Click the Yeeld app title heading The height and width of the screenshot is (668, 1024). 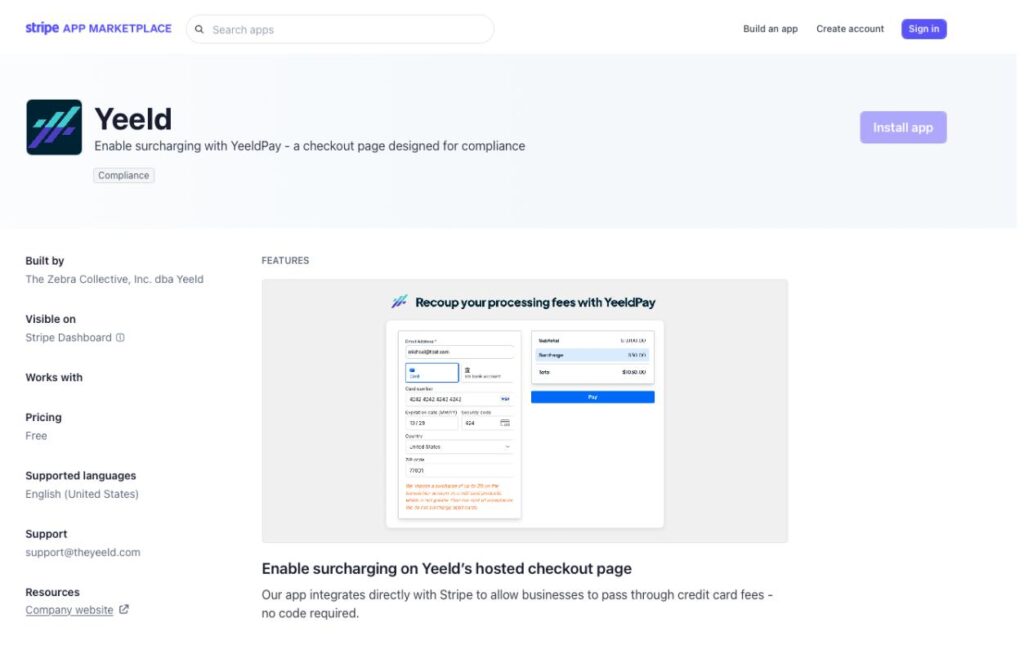click(133, 119)
